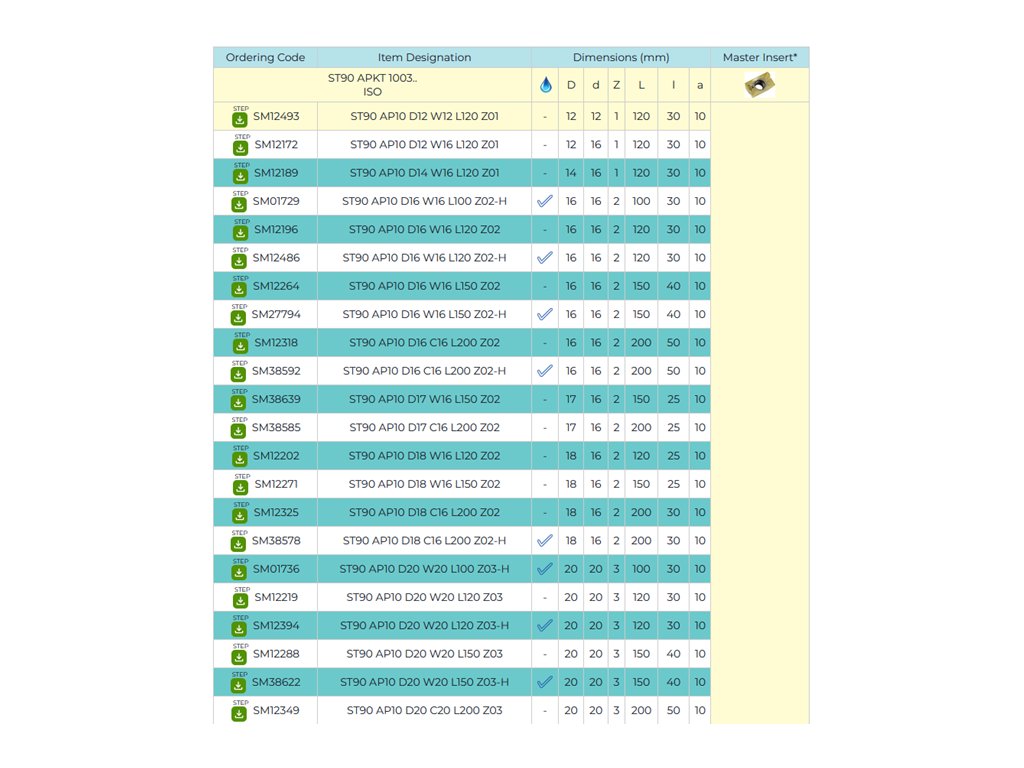The image size is (1024, 768).
Task: Click designation ST90 AP10 D16 W16 L120 Z02
Action: coord(424,229)
